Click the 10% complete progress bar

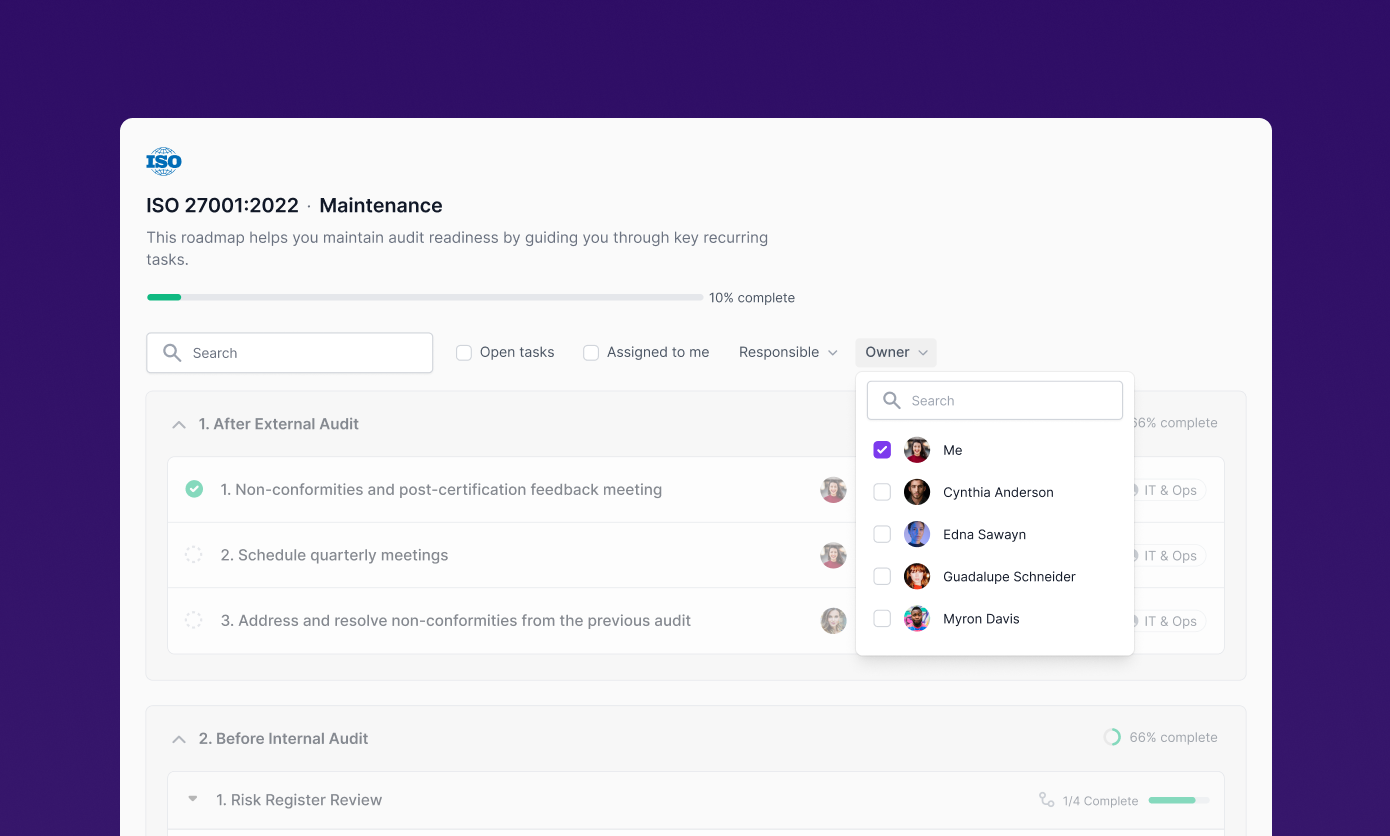point(425,297)
